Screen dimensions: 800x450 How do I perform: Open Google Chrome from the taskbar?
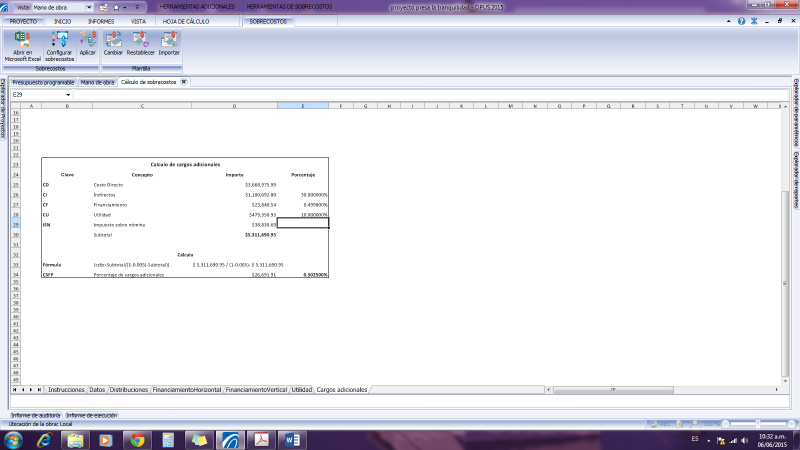[135, 439]
